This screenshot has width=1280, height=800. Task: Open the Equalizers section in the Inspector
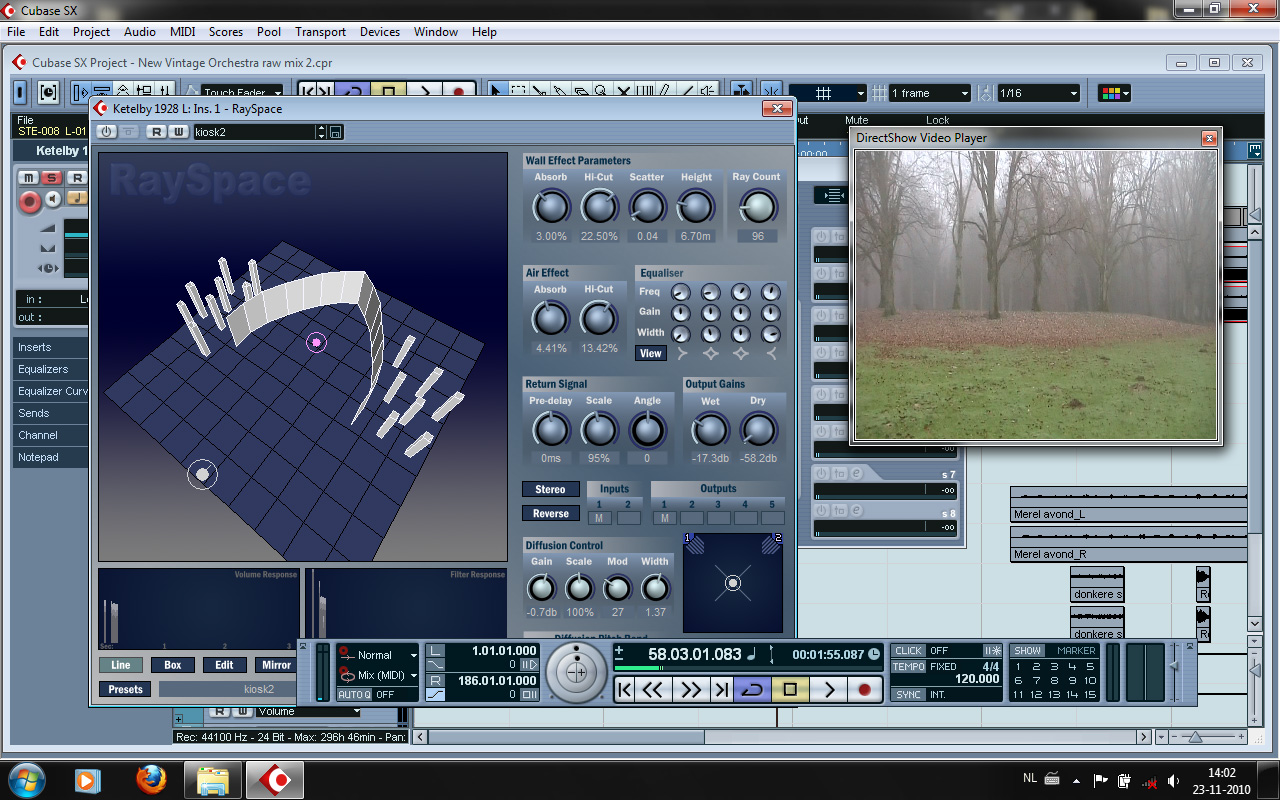(x=51, y=369)
